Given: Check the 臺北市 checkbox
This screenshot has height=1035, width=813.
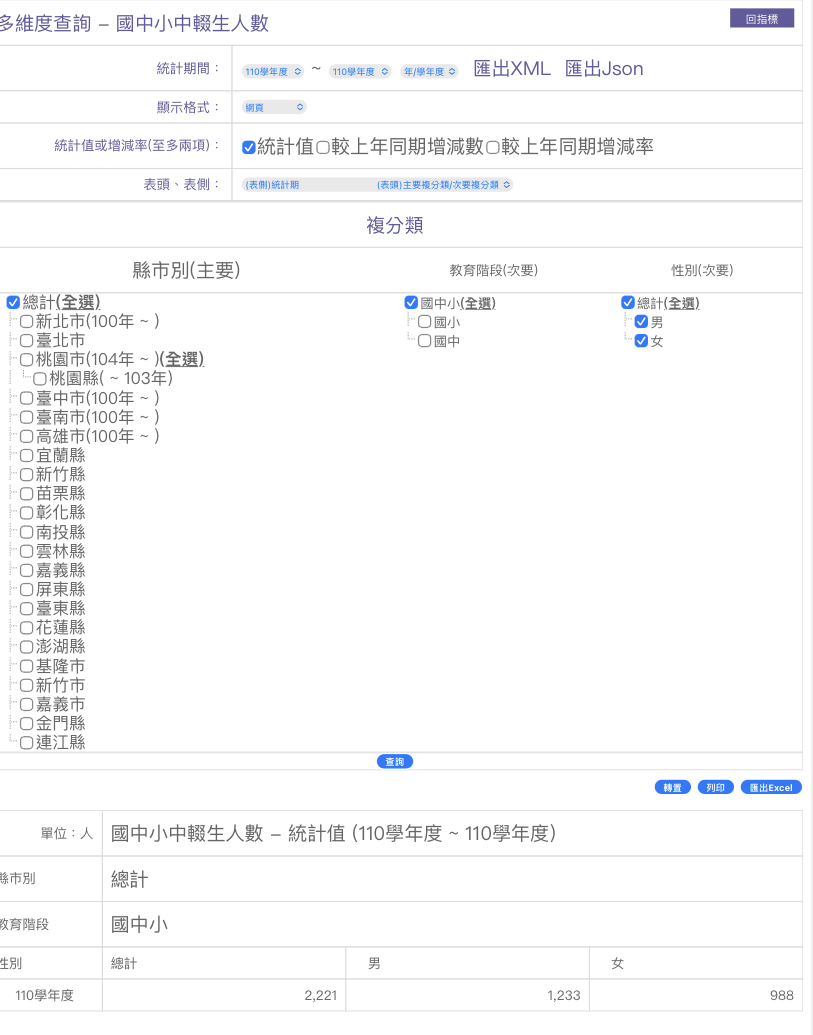Looking at the screenshot, I should (x=27, y=341).
